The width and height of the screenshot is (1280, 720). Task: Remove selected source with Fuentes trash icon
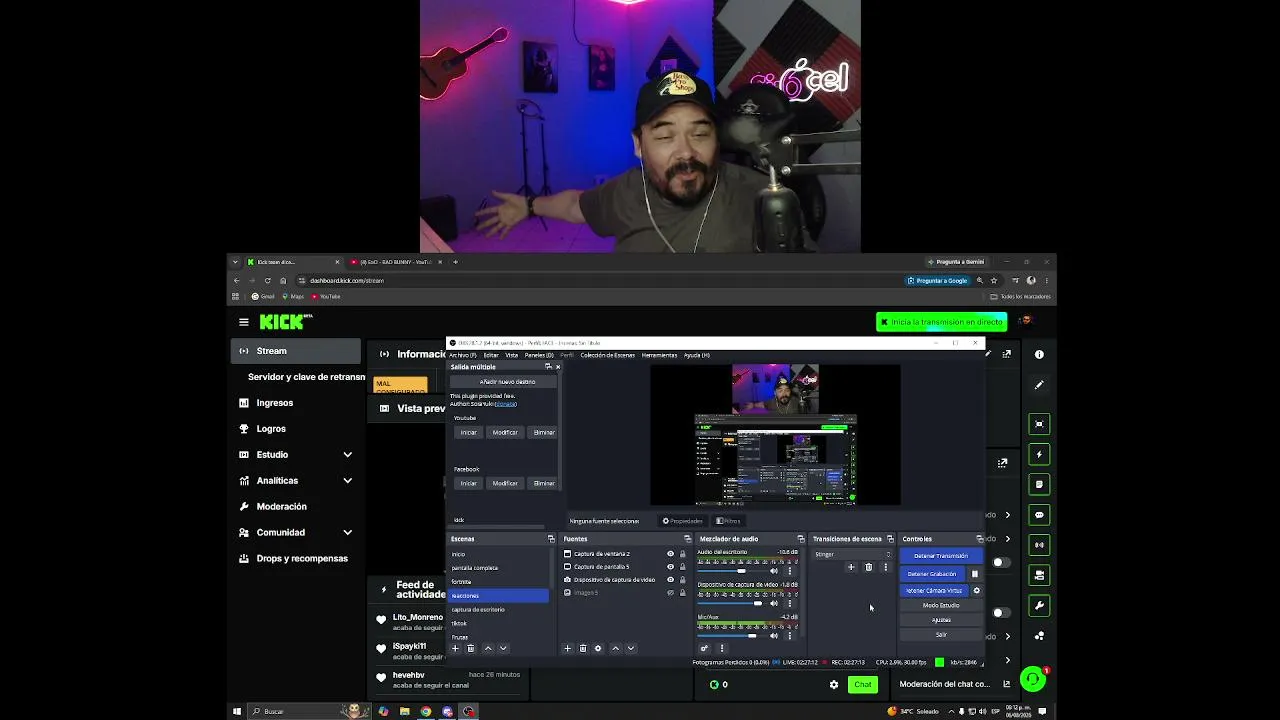coord(583,648)
